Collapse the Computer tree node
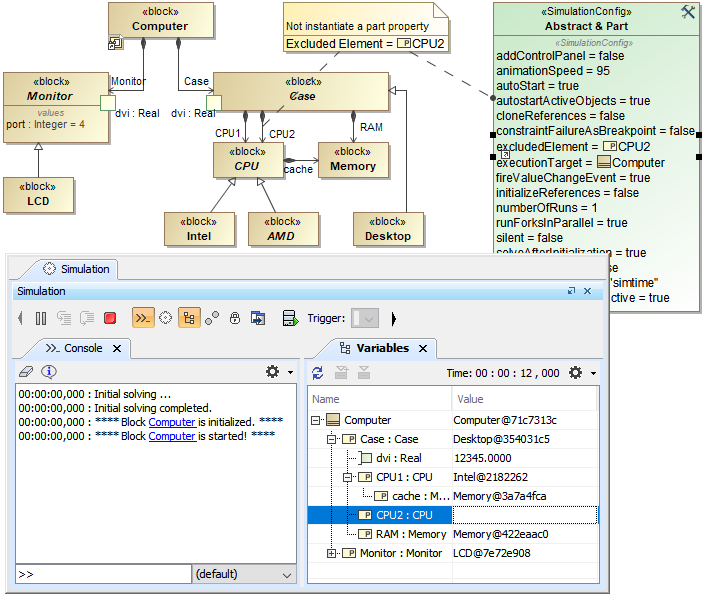This screenshot has width=704, height=598. (317, 421)
